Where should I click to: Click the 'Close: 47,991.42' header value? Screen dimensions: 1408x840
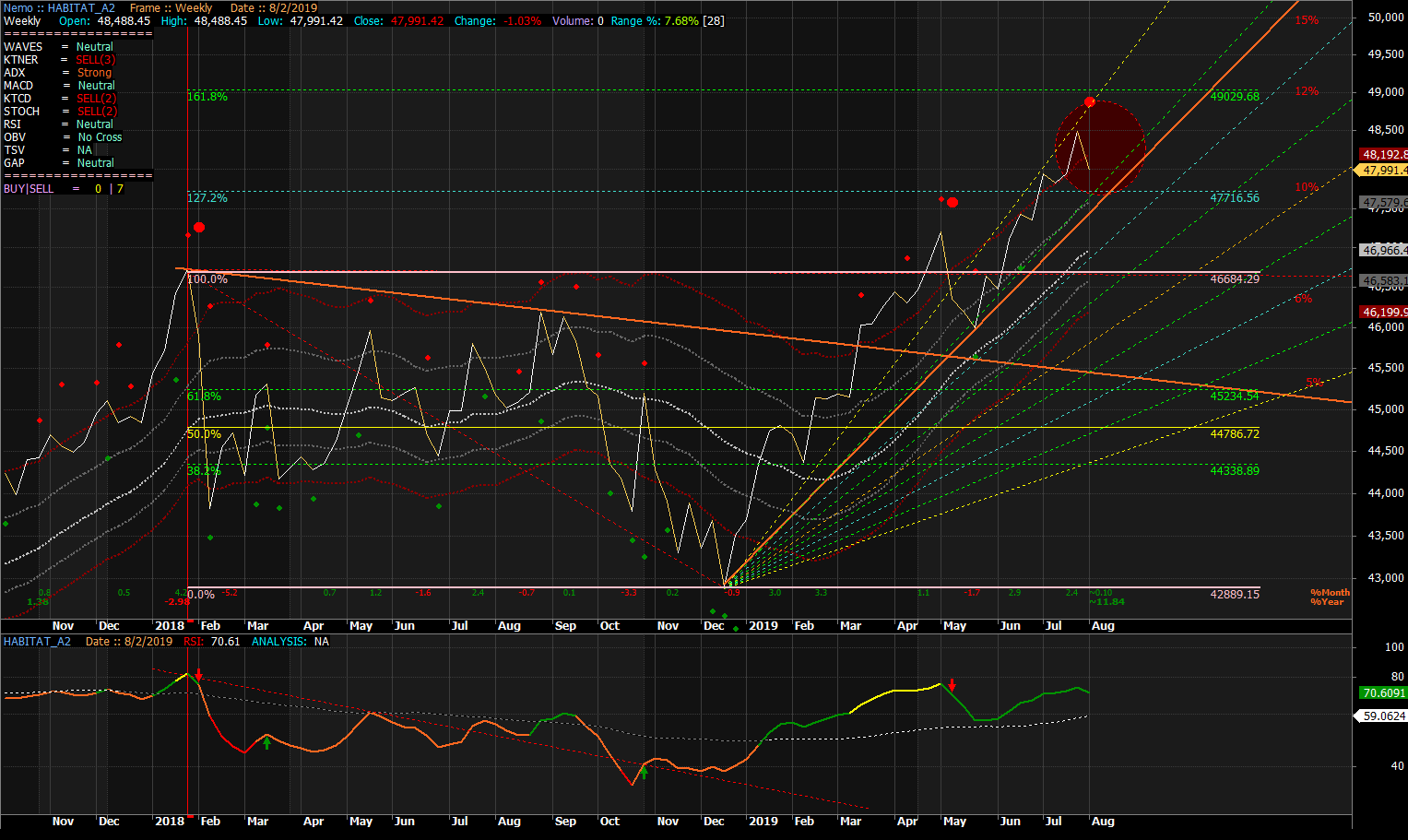(398, 20)
